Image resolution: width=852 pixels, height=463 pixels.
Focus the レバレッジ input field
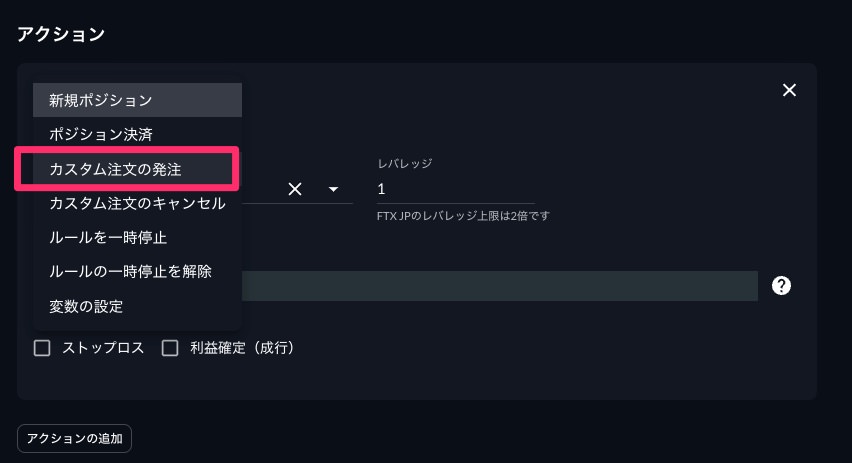click(x=455, y=189)
